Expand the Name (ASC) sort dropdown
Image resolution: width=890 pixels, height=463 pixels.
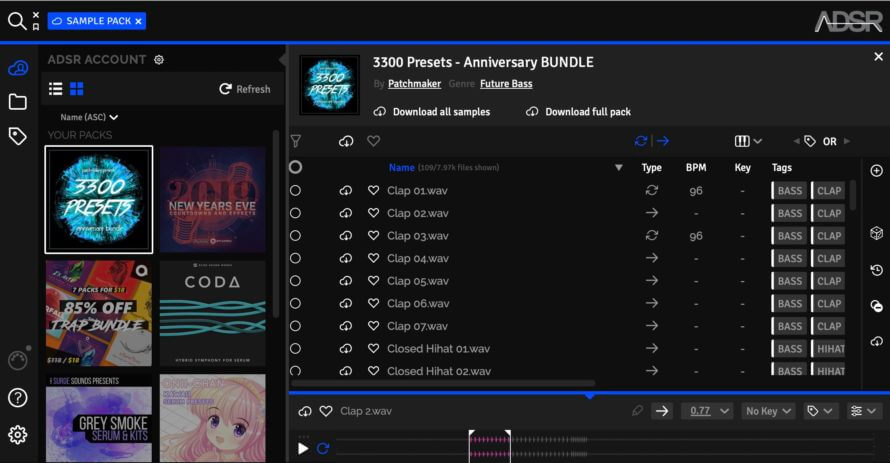click(x=89, y=117)
